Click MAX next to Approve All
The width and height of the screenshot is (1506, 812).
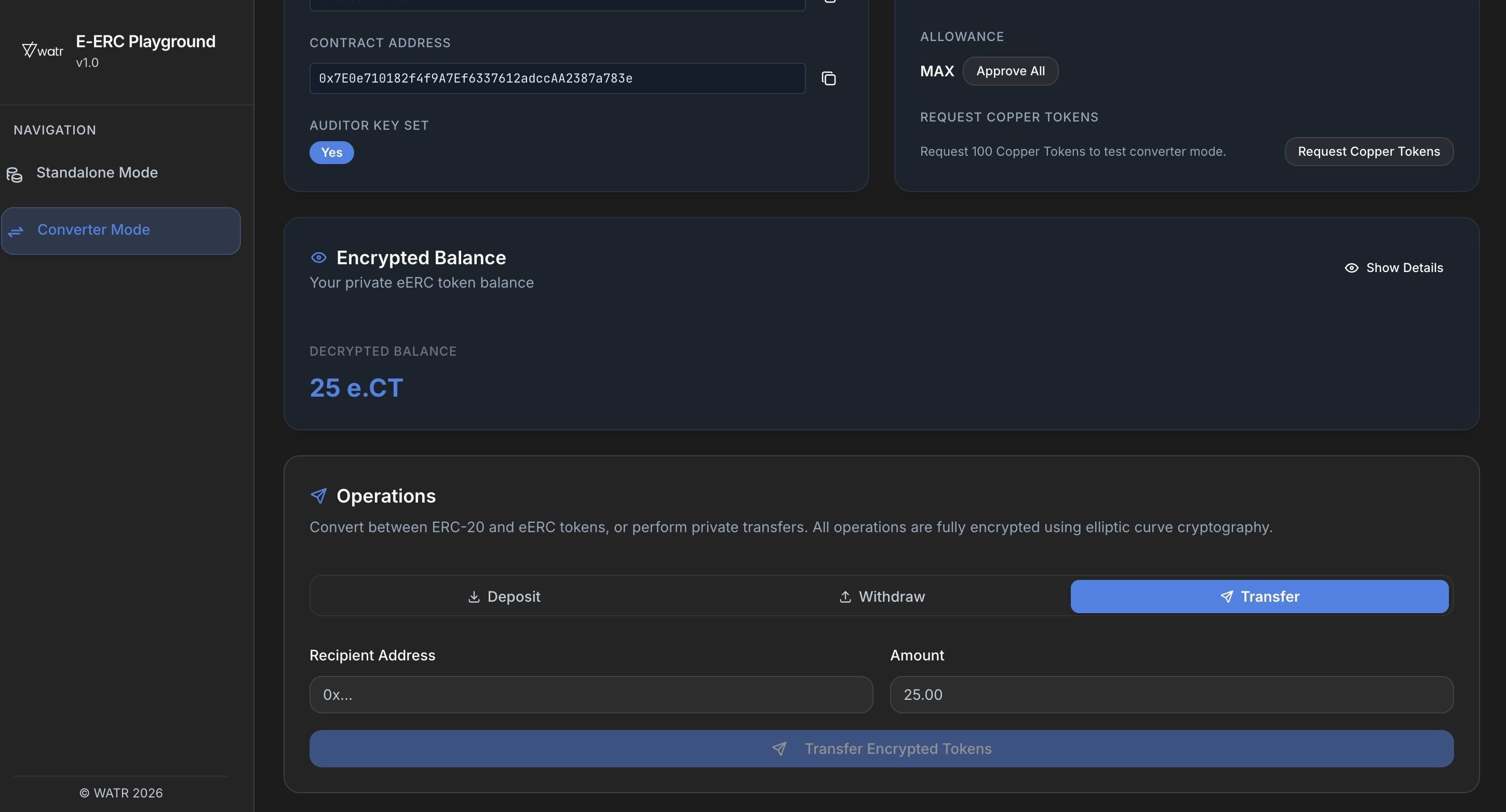(x=936, y=71)
